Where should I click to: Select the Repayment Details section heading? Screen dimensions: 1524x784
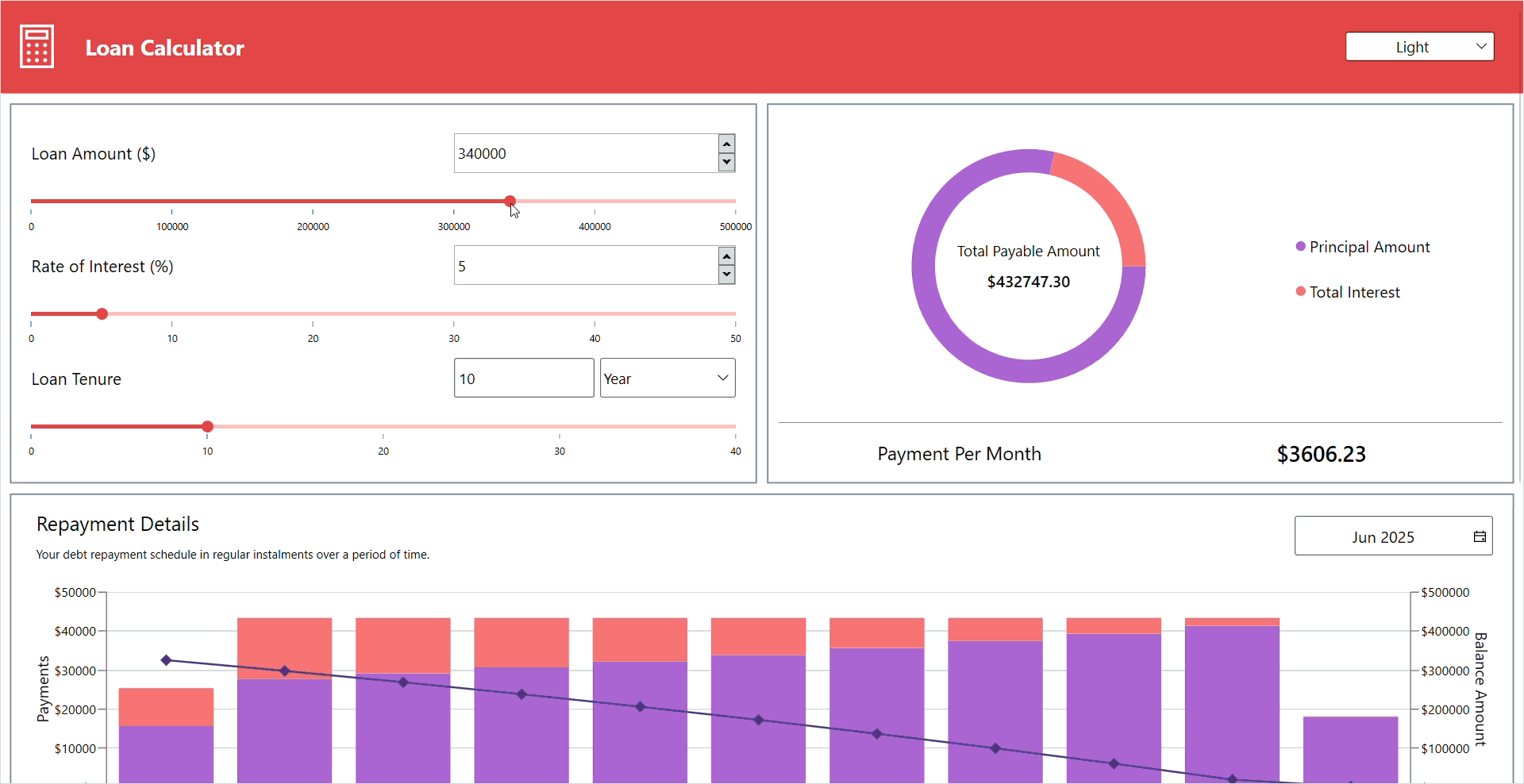pos(117,524)
